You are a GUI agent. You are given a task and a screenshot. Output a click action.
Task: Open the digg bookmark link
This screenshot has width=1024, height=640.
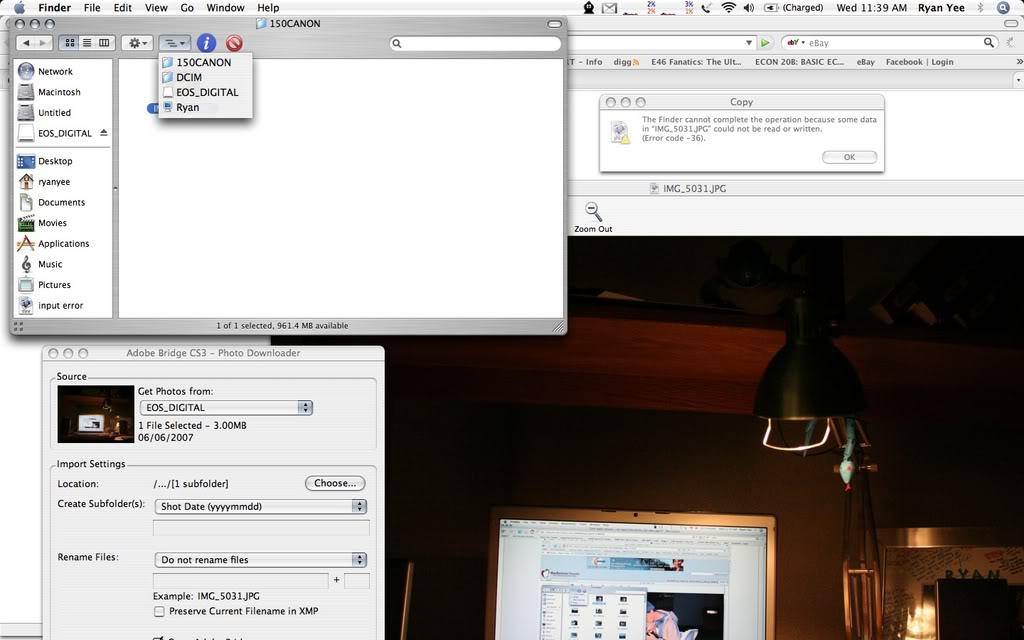point(626,62)
